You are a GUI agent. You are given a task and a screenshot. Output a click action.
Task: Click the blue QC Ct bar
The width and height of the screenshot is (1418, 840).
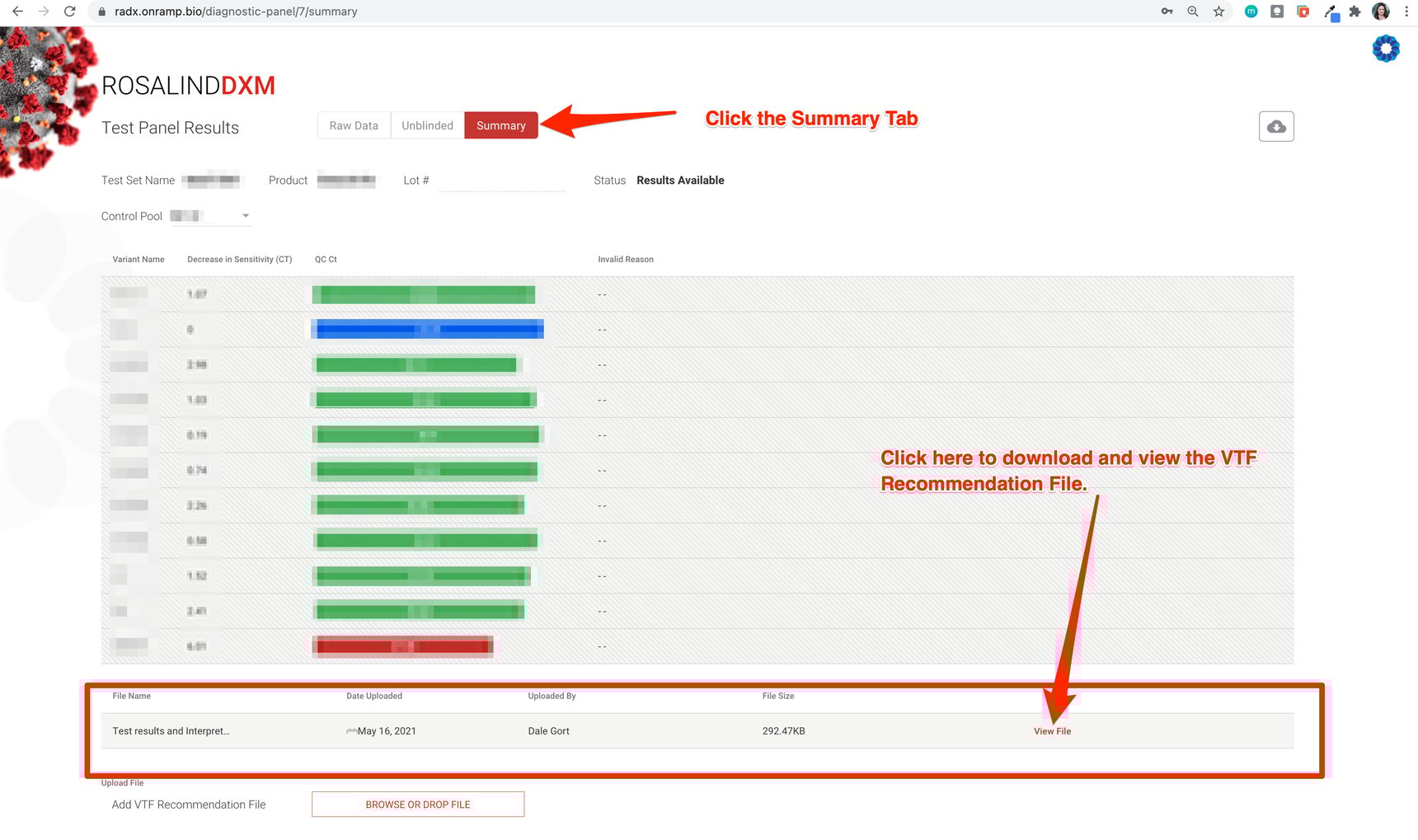(x=429, y=330)
